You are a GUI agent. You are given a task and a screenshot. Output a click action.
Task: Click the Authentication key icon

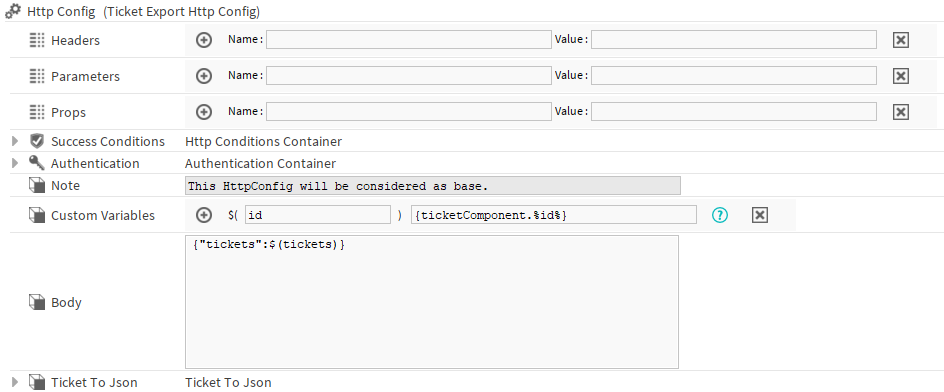[37, 163]
